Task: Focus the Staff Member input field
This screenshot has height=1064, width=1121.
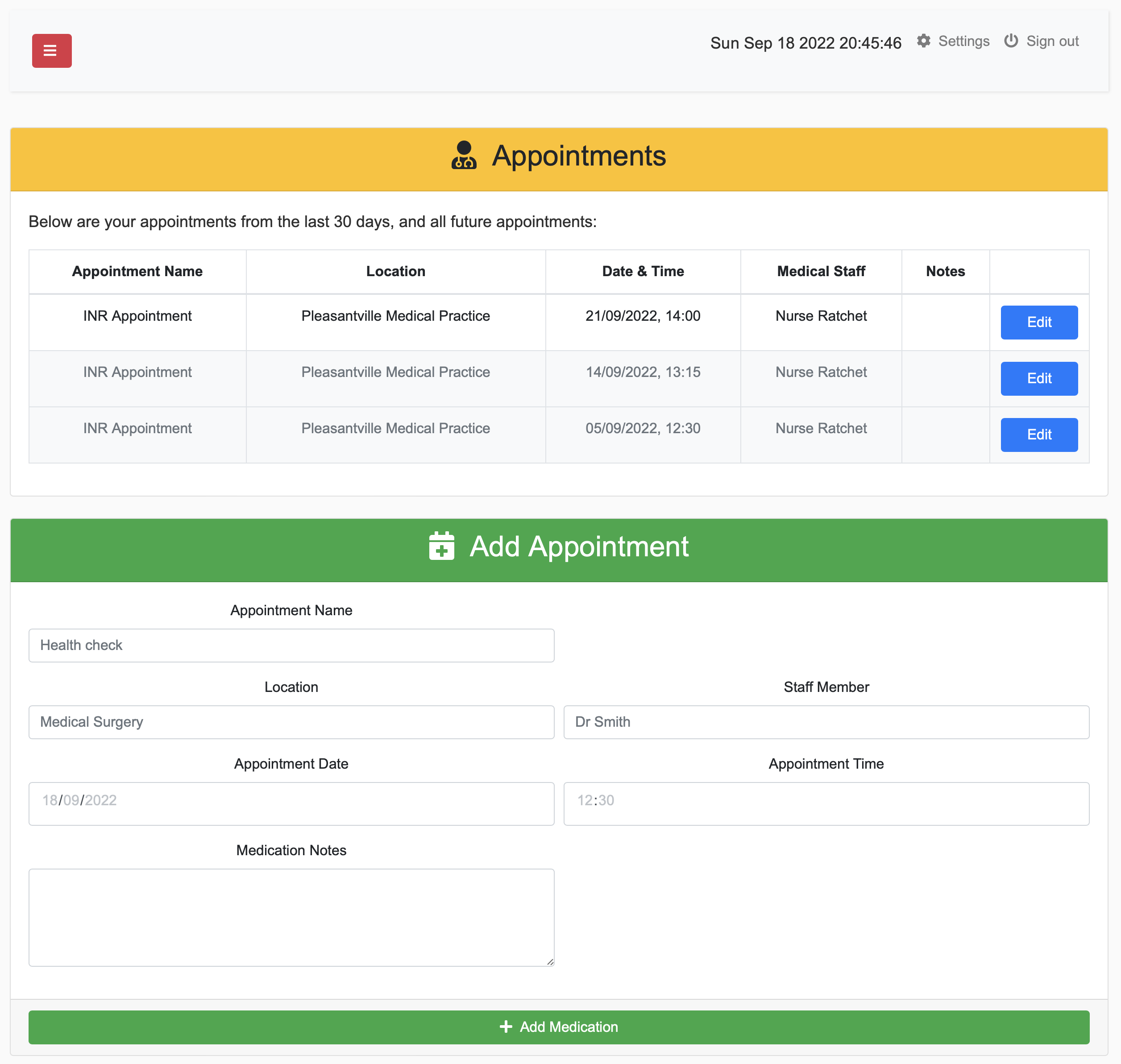Action: (x=826, y=722)
